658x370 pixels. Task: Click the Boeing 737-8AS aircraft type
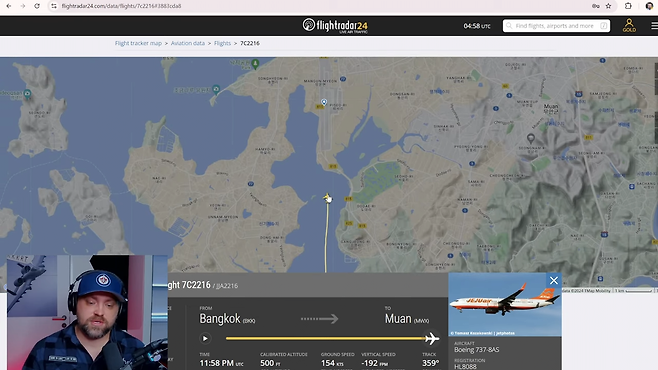pos(477,349)
